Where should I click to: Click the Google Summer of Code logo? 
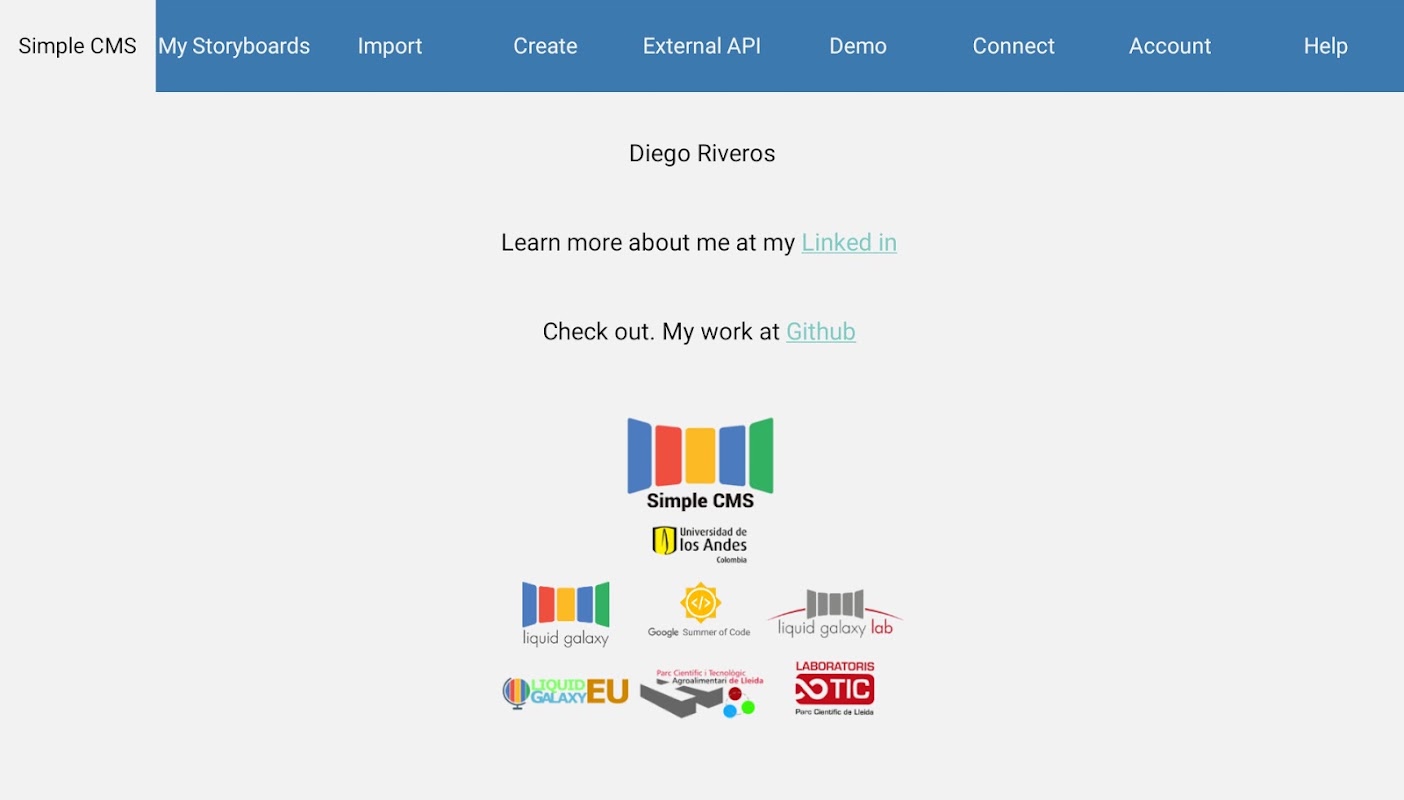[699, 611]
